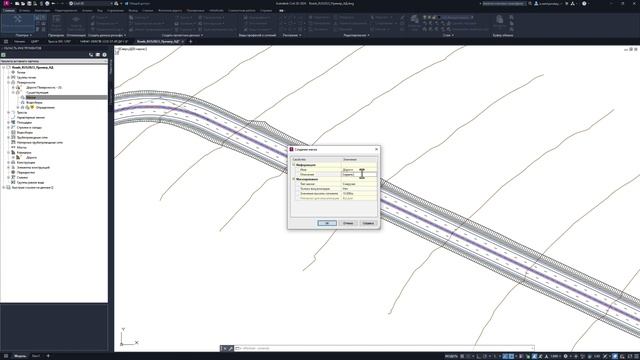Click the viewport label Сверху 2D каркас

[x=132, y=49]
